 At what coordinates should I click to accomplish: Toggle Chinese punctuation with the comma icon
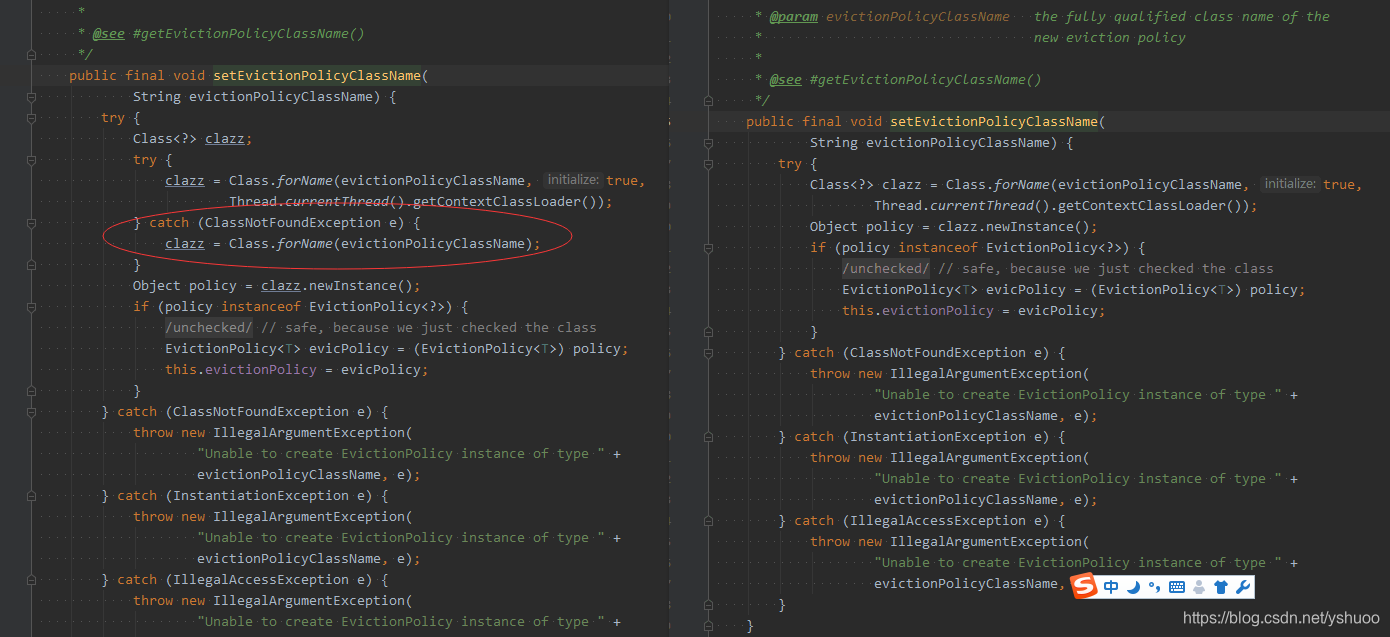click(1155, 586)
